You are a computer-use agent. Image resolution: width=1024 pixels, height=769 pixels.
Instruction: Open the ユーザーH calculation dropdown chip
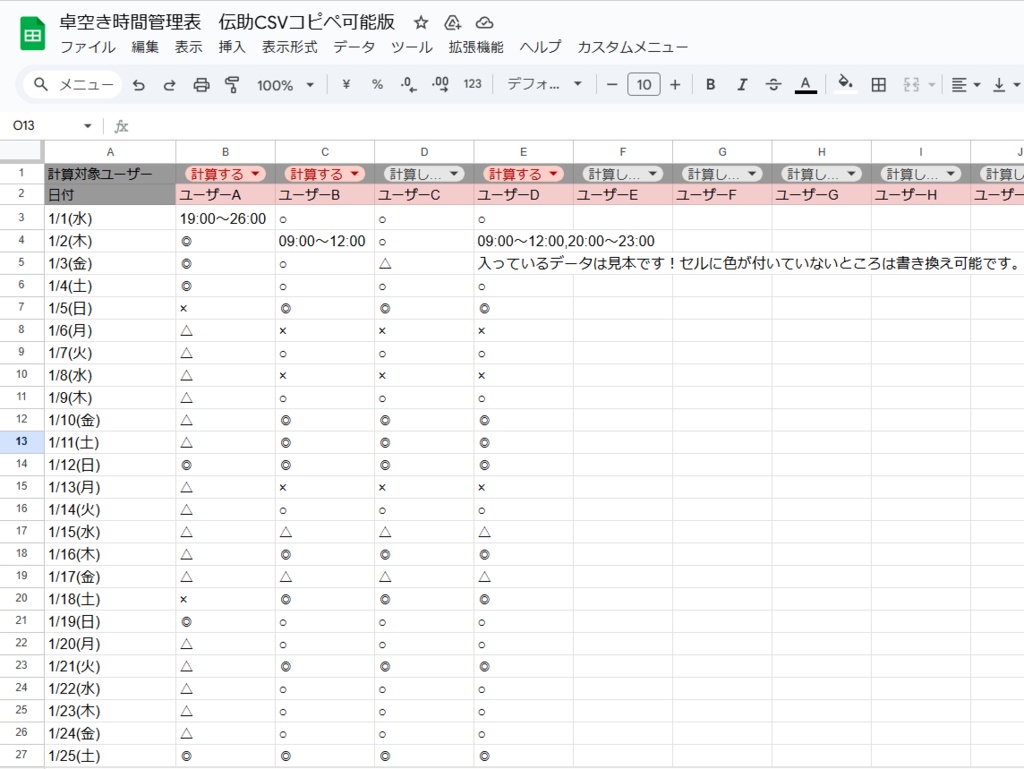(x=920, y=174)
